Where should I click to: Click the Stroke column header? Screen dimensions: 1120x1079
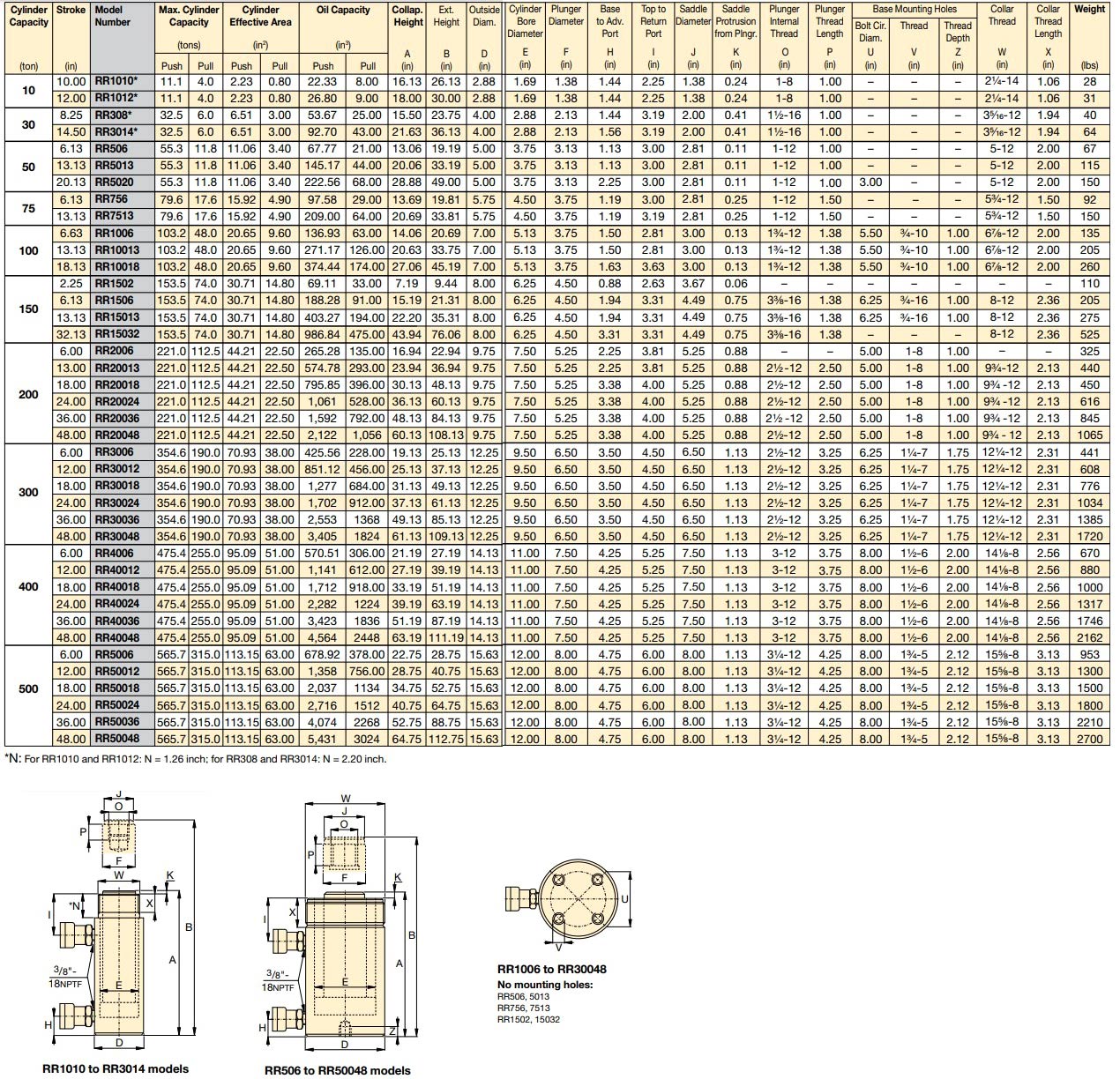[x=71, y=9]
